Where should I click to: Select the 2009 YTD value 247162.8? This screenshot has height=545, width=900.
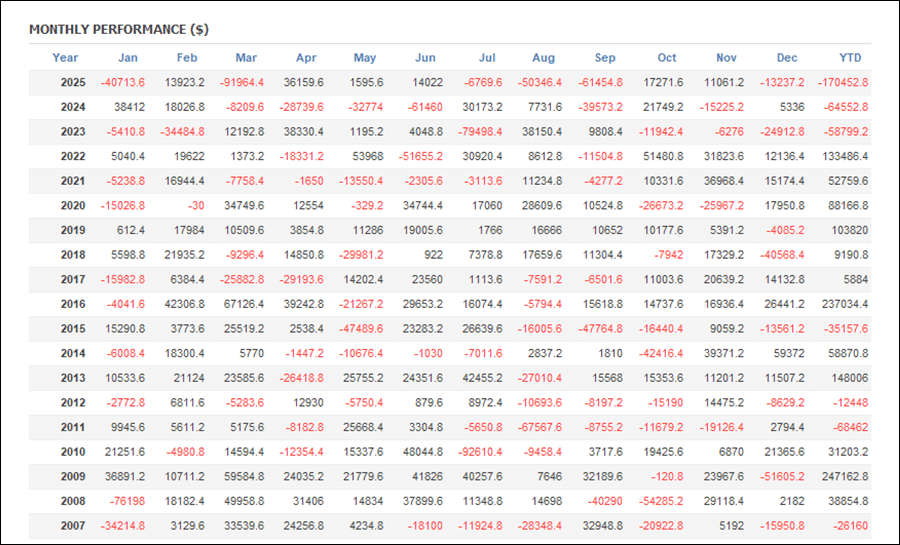pos(842,477)
